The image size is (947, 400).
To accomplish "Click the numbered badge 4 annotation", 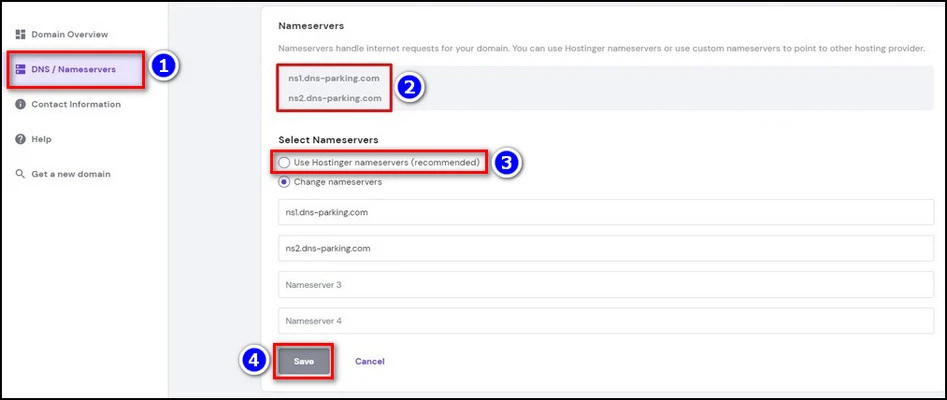I will 254,361.
